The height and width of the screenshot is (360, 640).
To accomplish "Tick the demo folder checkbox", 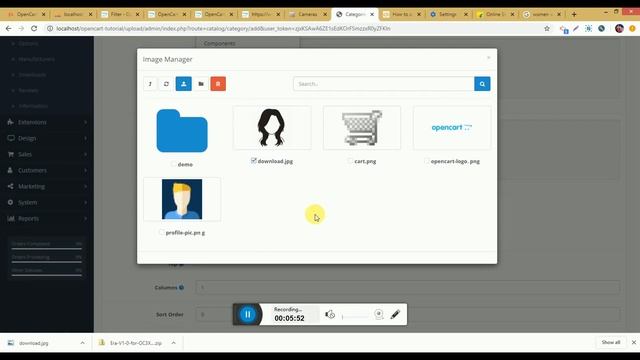I will [x=173, y=164].
